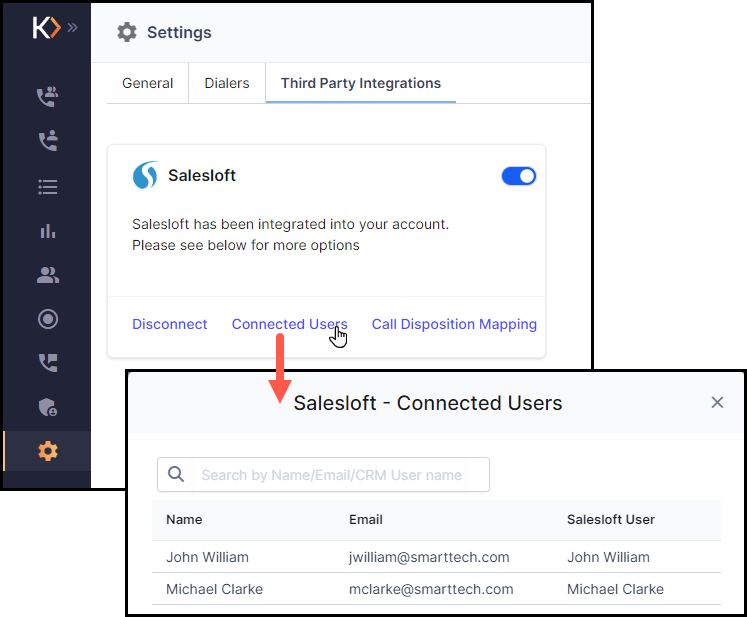Screen dimensions: 747x617
Task: Open the reports bar chart icon
Action: click(x=48, y=231)
